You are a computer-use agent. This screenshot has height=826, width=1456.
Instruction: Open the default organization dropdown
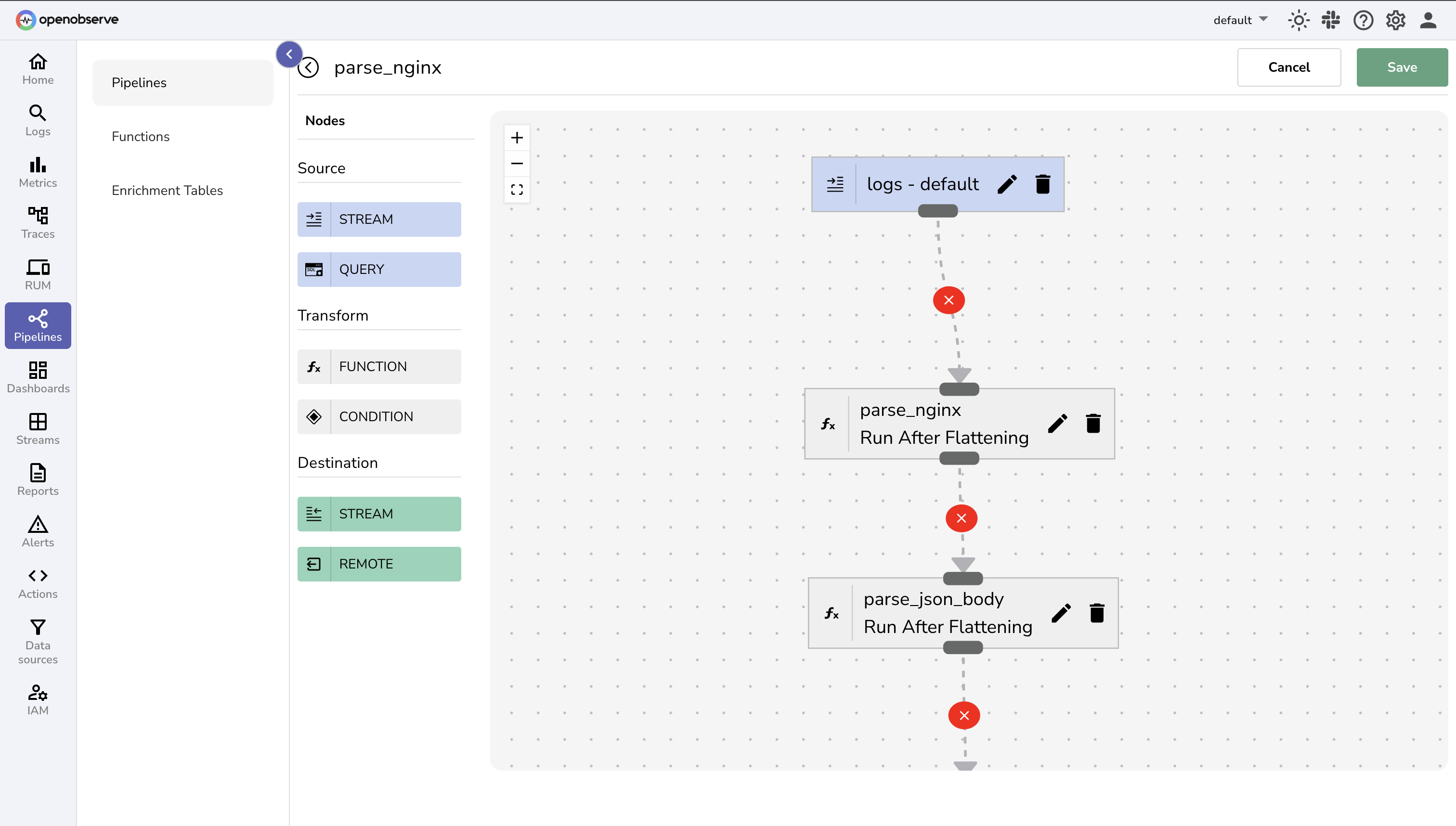point(1240,20)
